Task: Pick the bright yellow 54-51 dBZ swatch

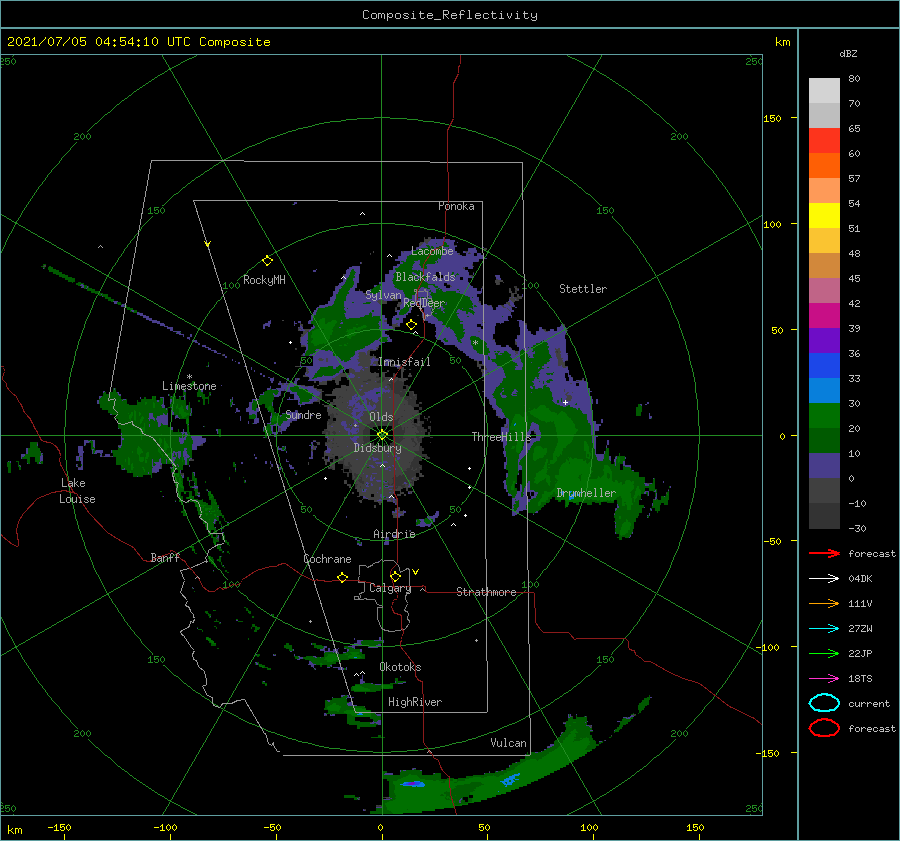Action: 824,216
